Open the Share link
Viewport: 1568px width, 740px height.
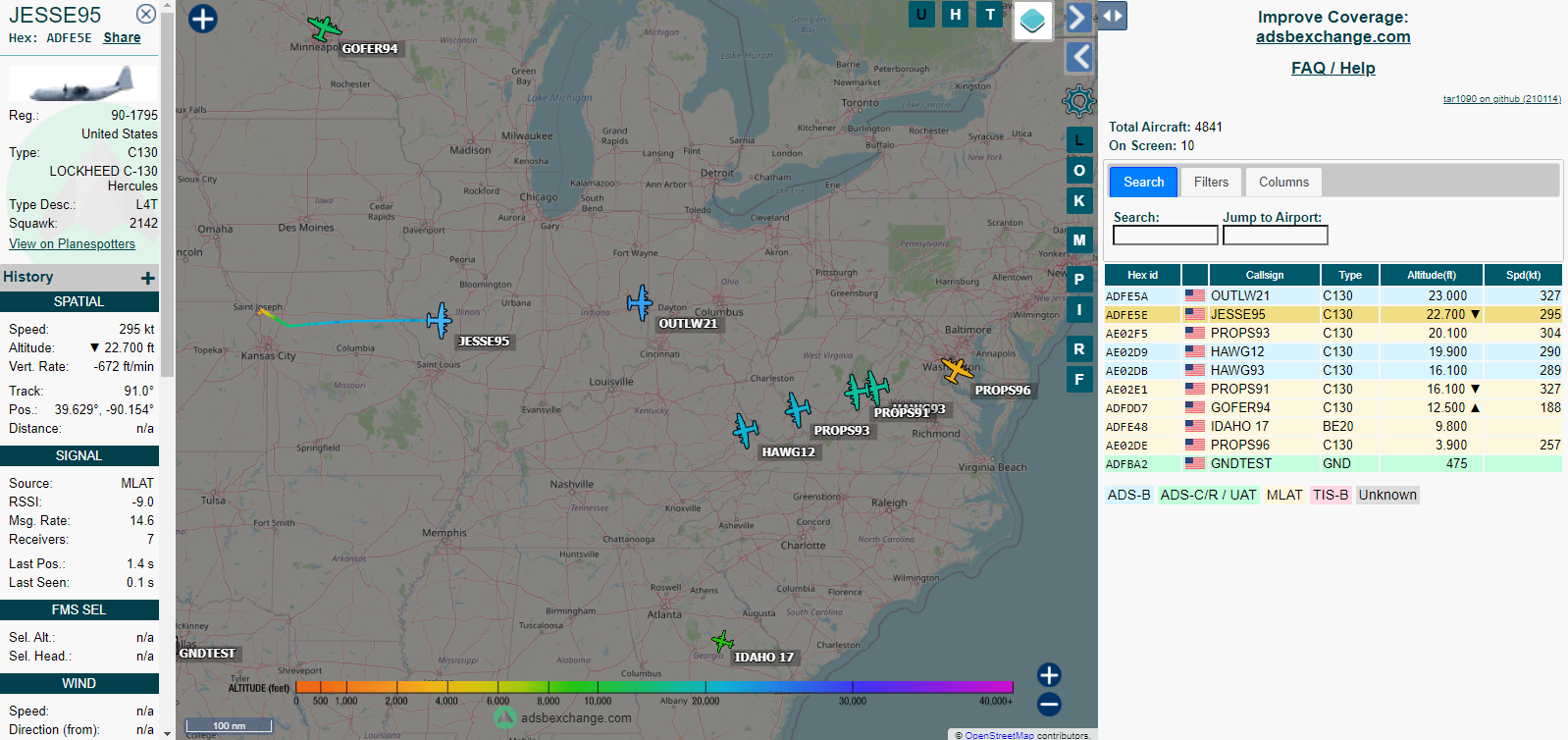tap(122, 37)
